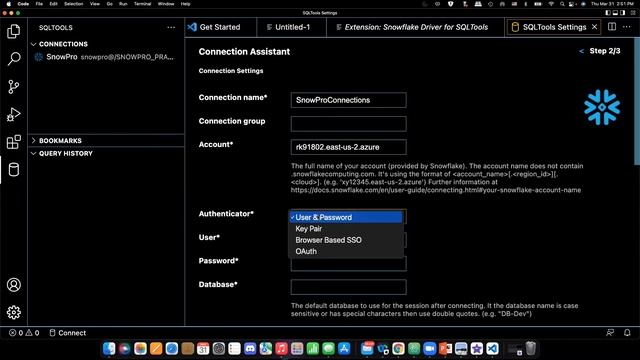
Task: Open Discord from the dock
Action: pyautogui.click(x=250, y=349)
